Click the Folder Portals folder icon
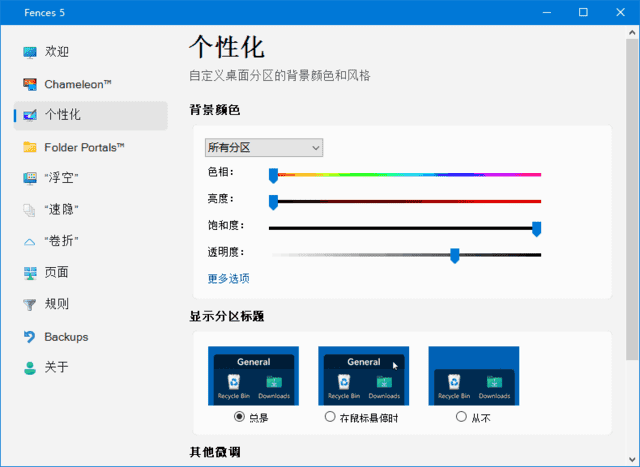 click(30, 147)
